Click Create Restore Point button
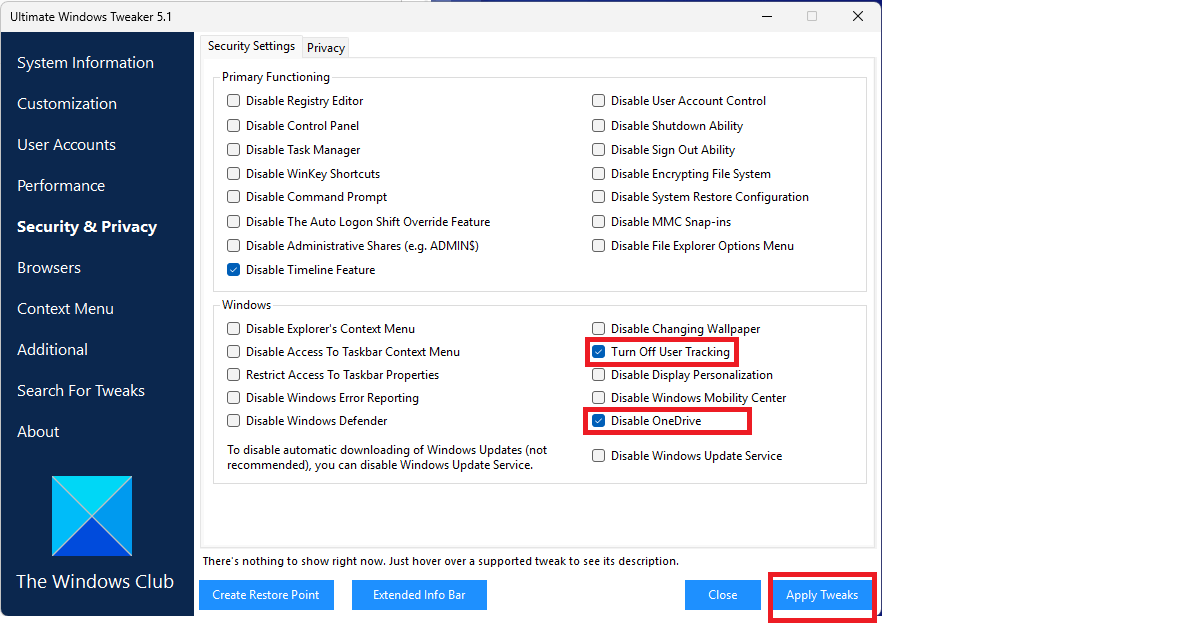This screenshot has height=624, width=1204. tap(266, 595)
